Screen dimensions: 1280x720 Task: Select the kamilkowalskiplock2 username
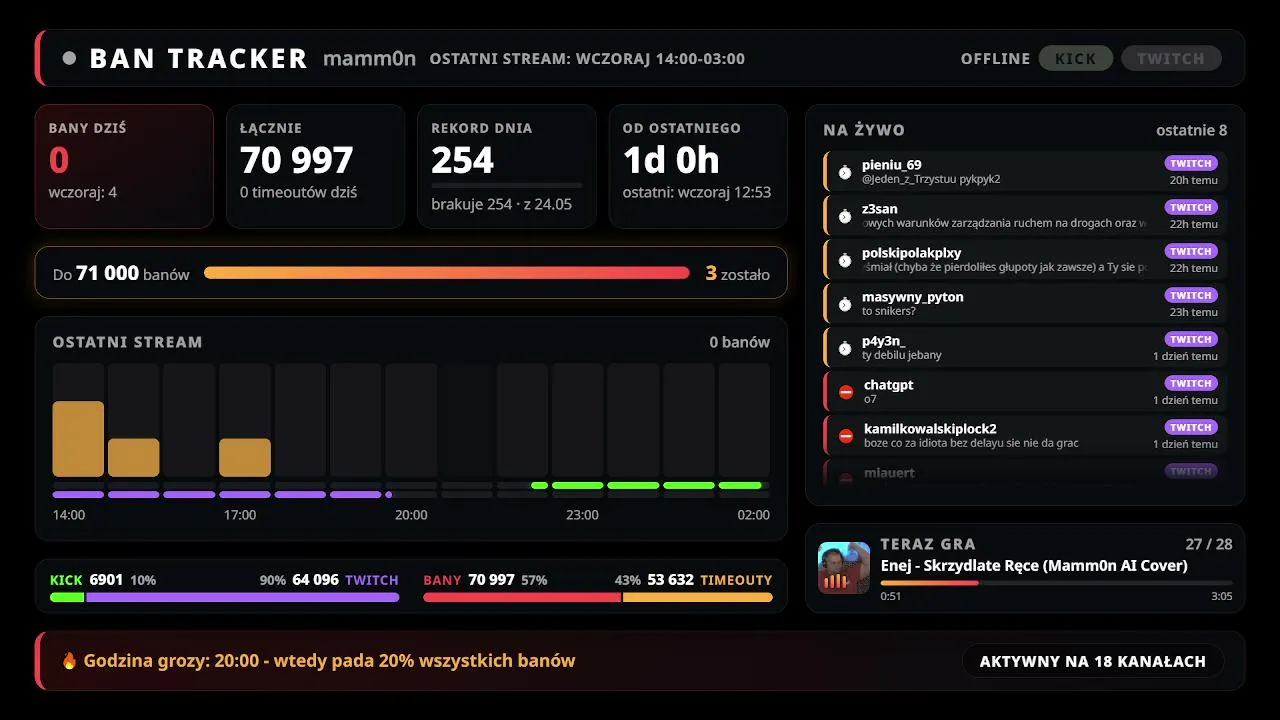[x=930, y=429]
